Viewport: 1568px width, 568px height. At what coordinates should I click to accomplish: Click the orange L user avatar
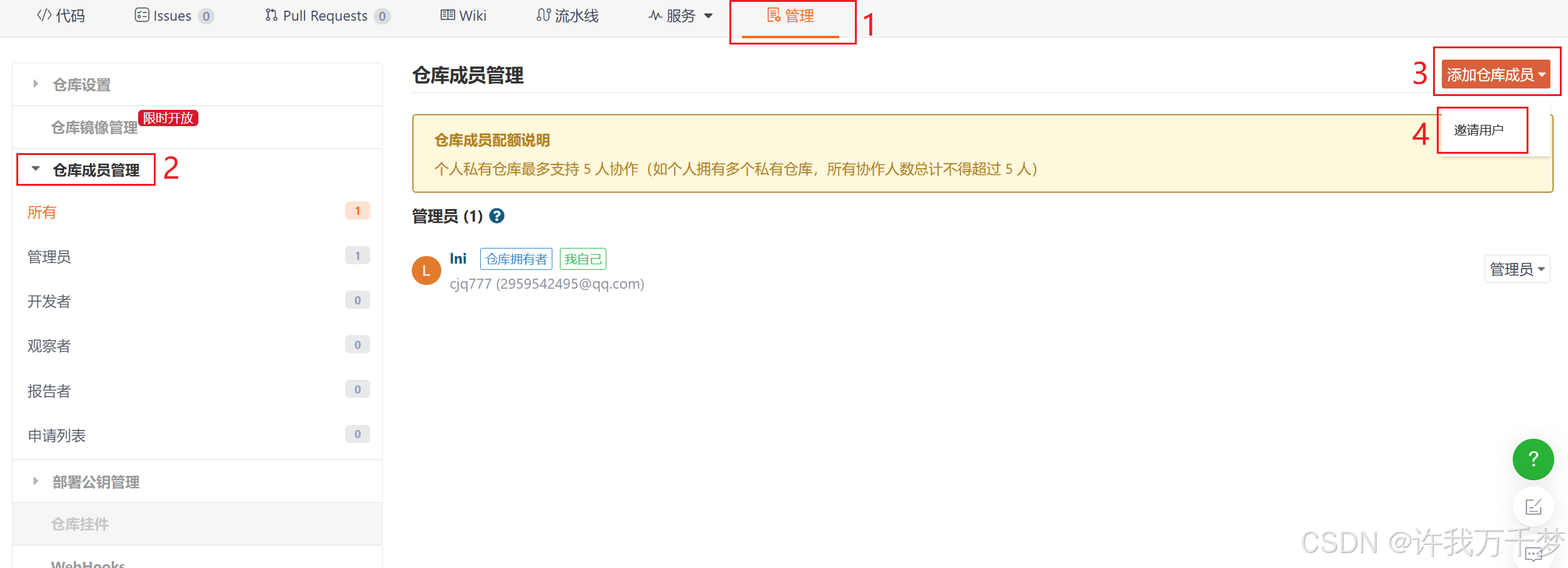pos(426,271)
